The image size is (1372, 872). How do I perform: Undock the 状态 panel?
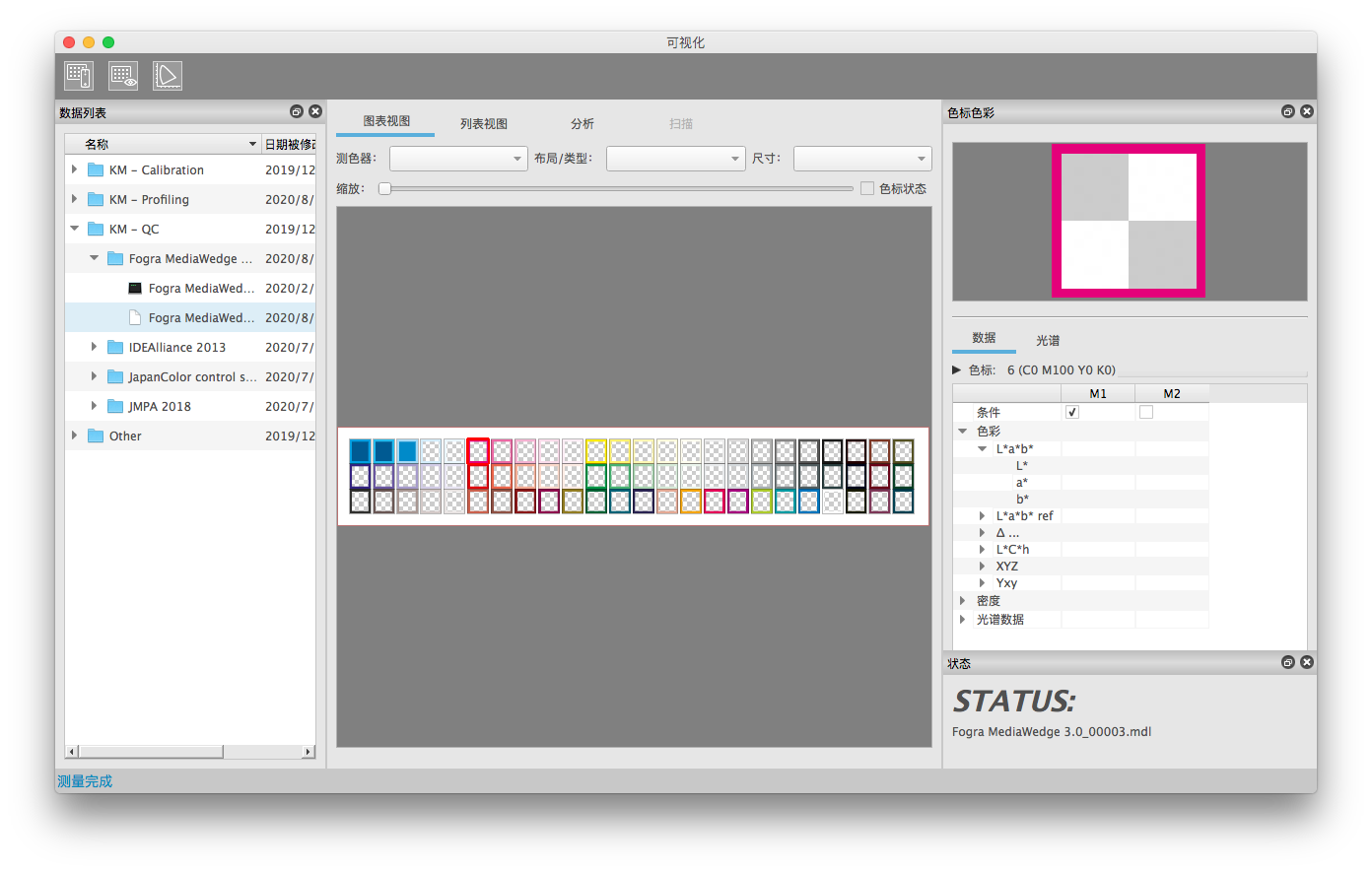click(x=1288, y=662)
